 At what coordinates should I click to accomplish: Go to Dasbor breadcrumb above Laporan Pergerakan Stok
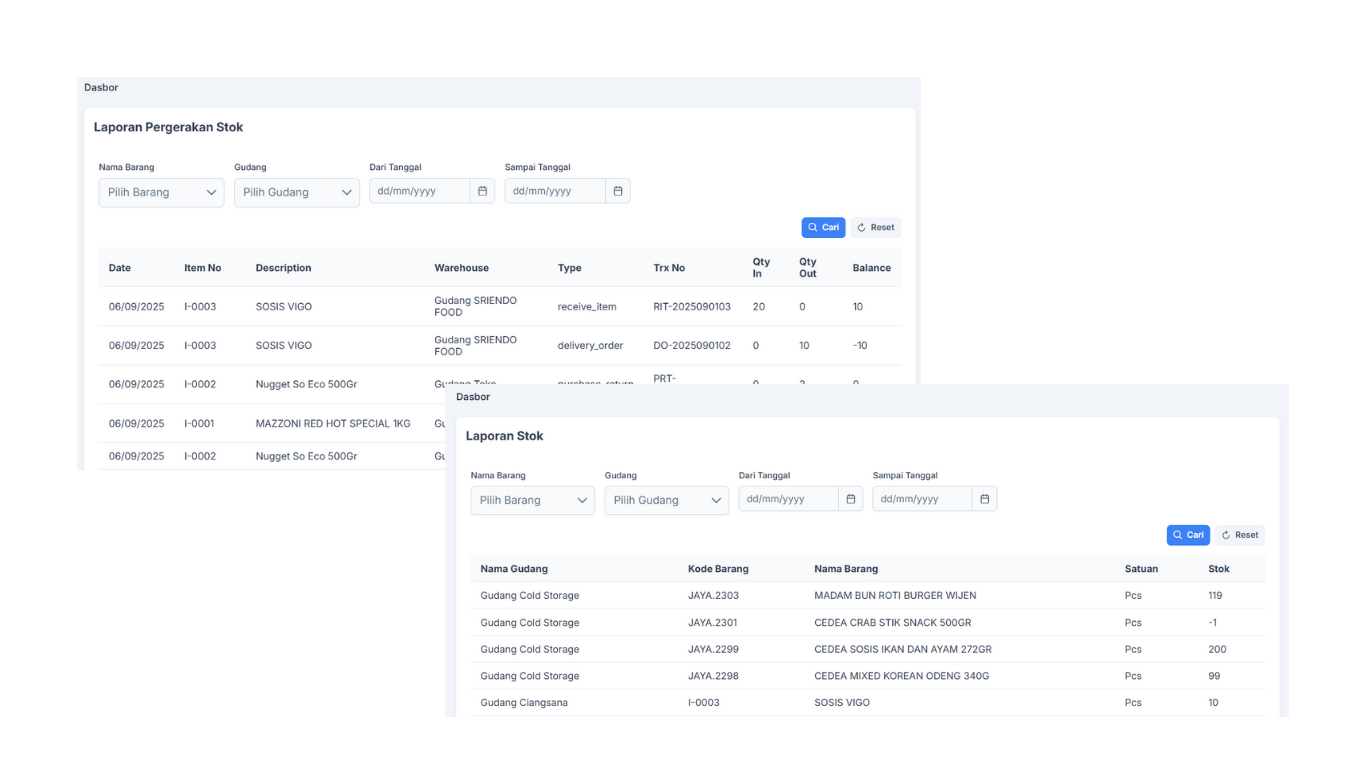[x=101, y=88]
